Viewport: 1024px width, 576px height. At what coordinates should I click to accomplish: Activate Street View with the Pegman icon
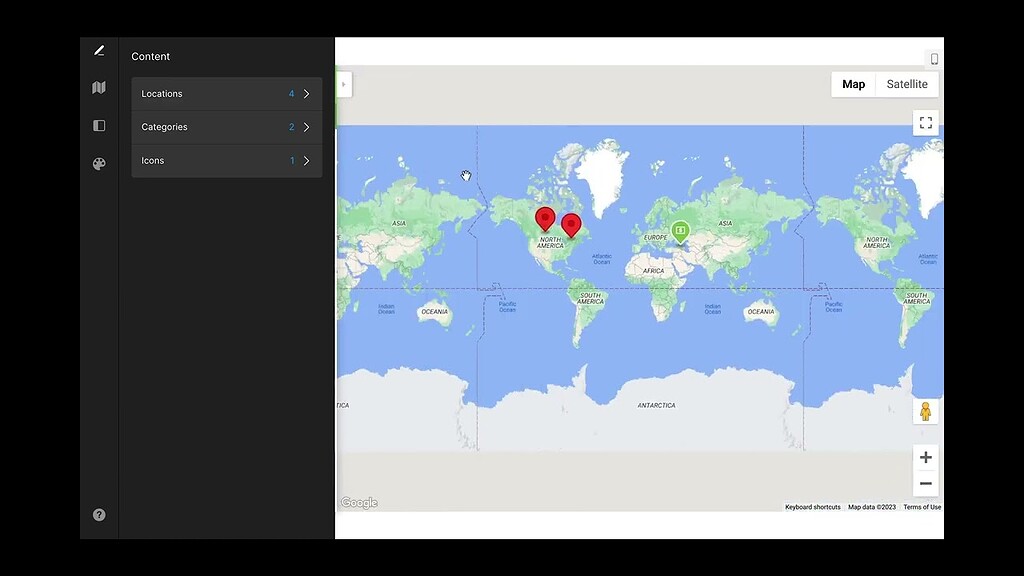925,410
